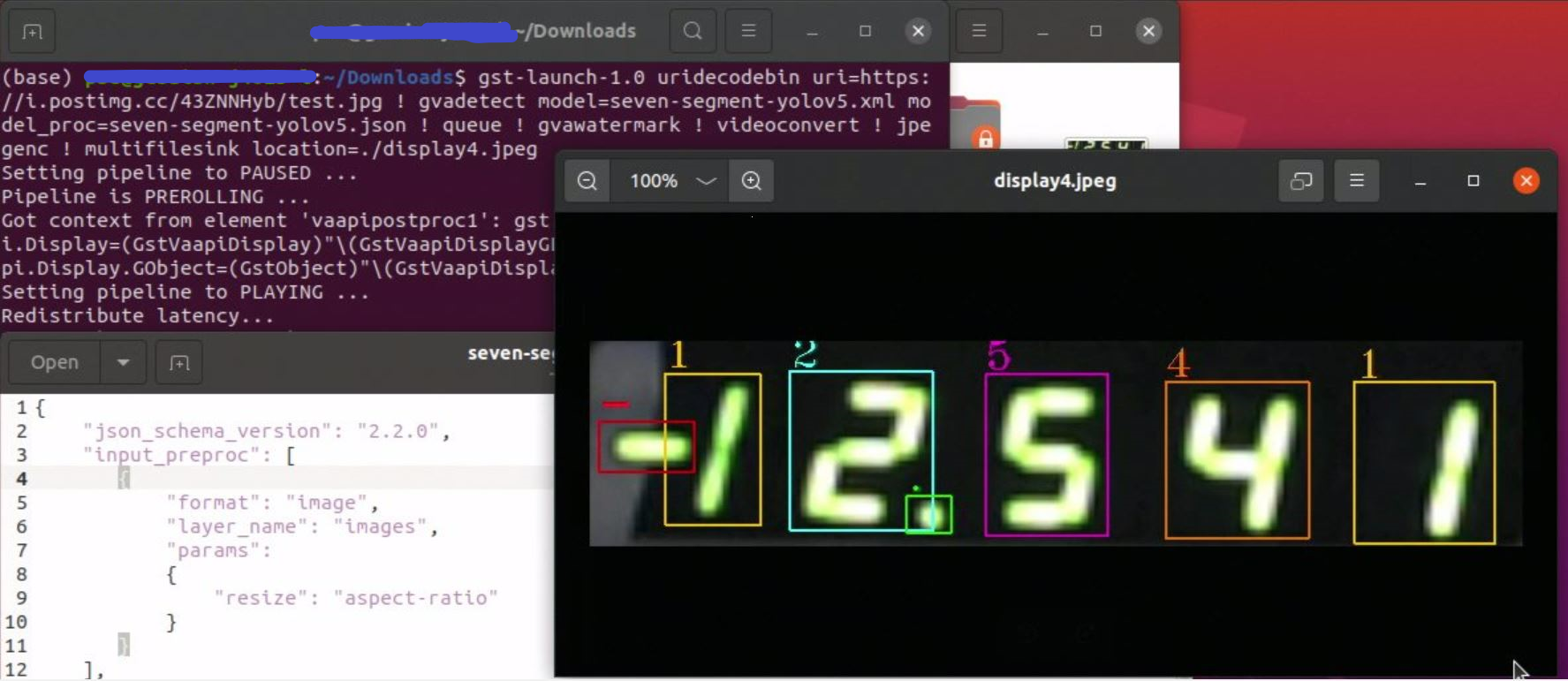Open the 100% zoom level dropdown
The image size is (1568, 681).
coord(672,181)
